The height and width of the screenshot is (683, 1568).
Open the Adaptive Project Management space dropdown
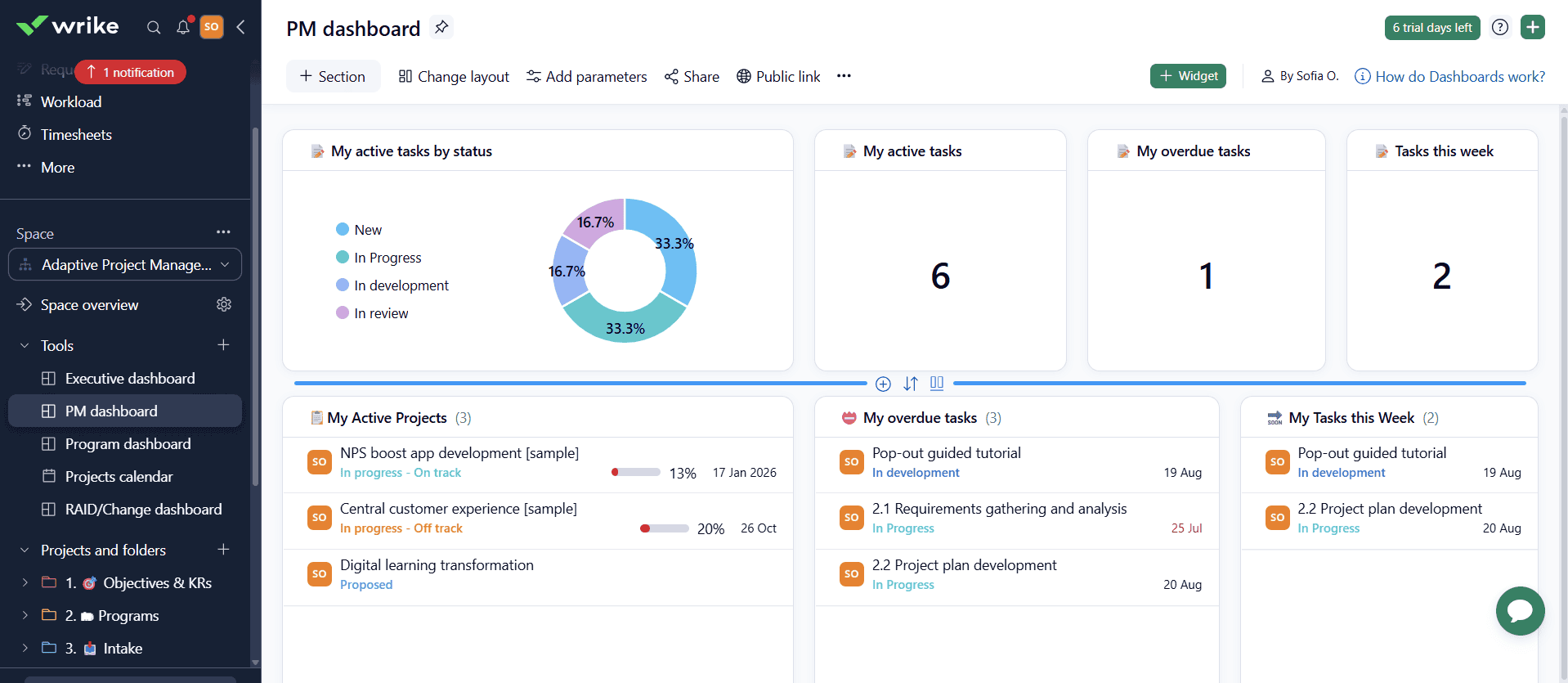[x=125, y=264]
